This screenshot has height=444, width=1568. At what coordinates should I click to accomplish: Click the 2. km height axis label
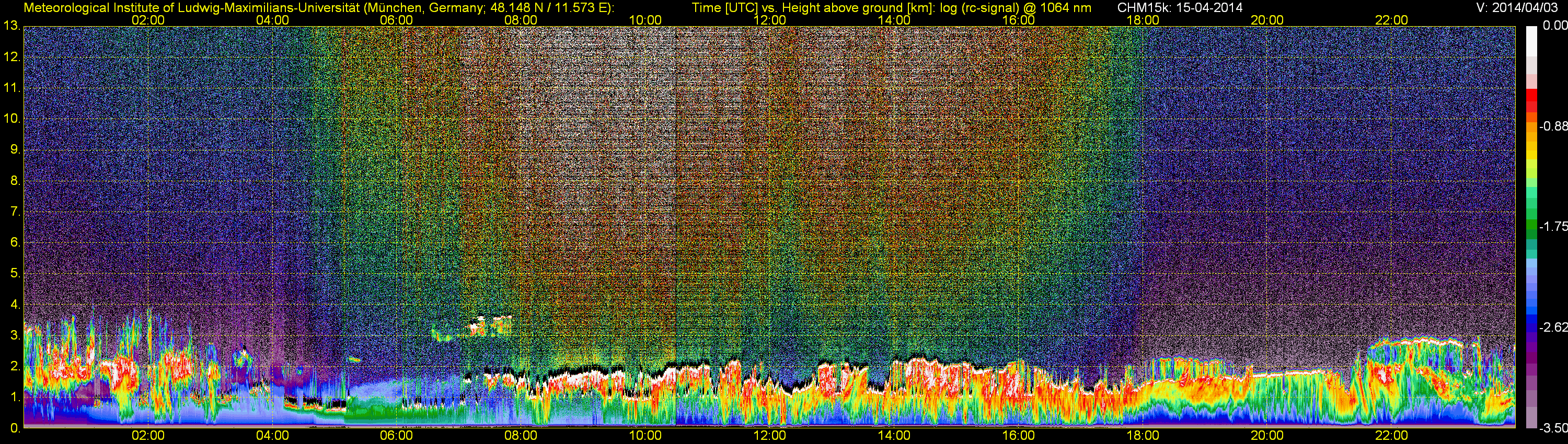(16, 366)
